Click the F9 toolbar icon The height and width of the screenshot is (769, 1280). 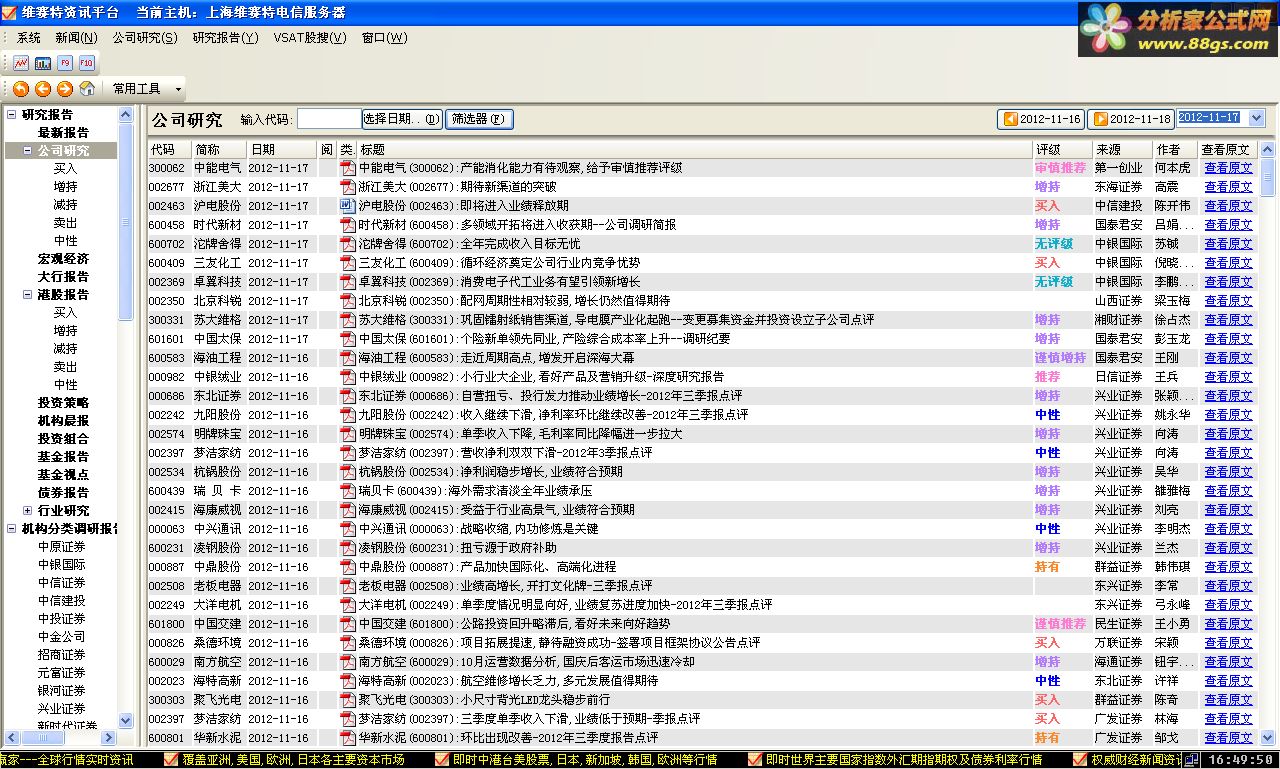point(65,63)
